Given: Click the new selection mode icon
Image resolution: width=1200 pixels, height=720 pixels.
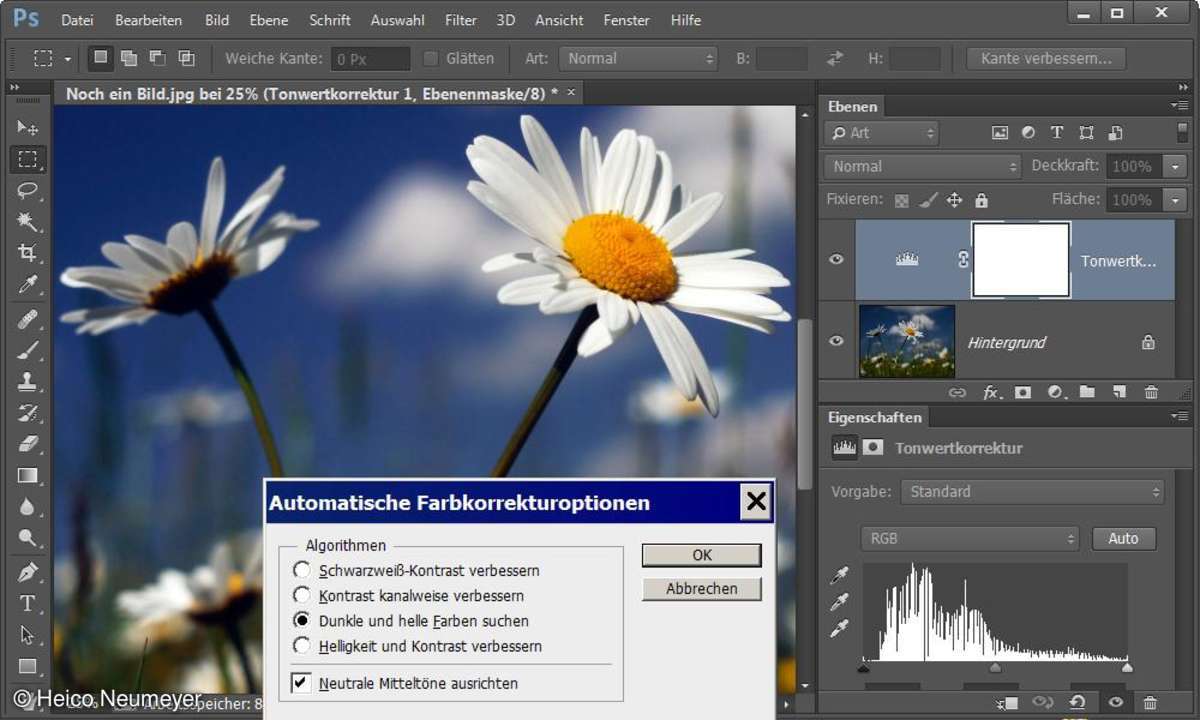Looking at the screenshot, I should [100, 58].
